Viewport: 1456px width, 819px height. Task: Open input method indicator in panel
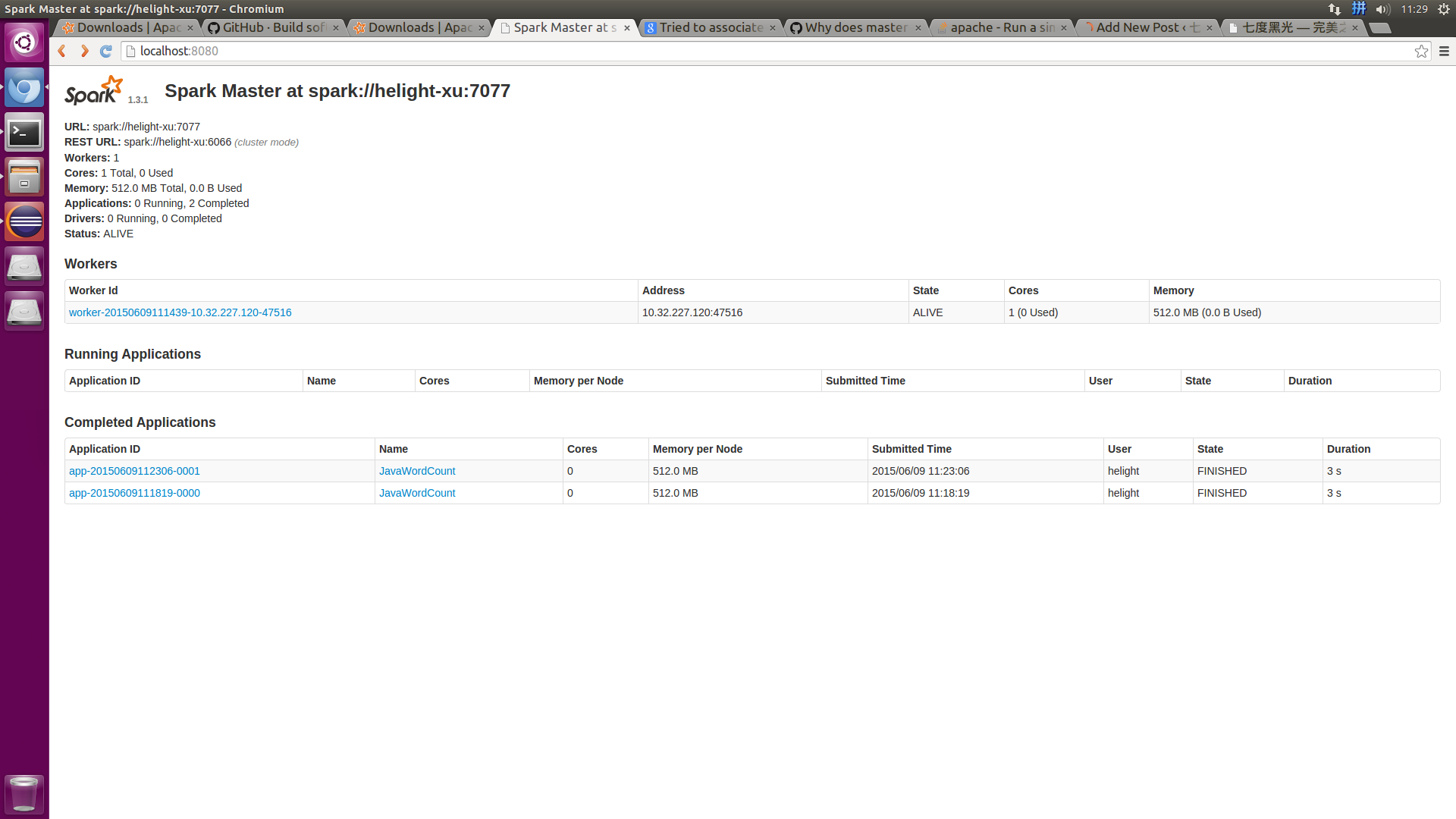[x=1359, y=9]
